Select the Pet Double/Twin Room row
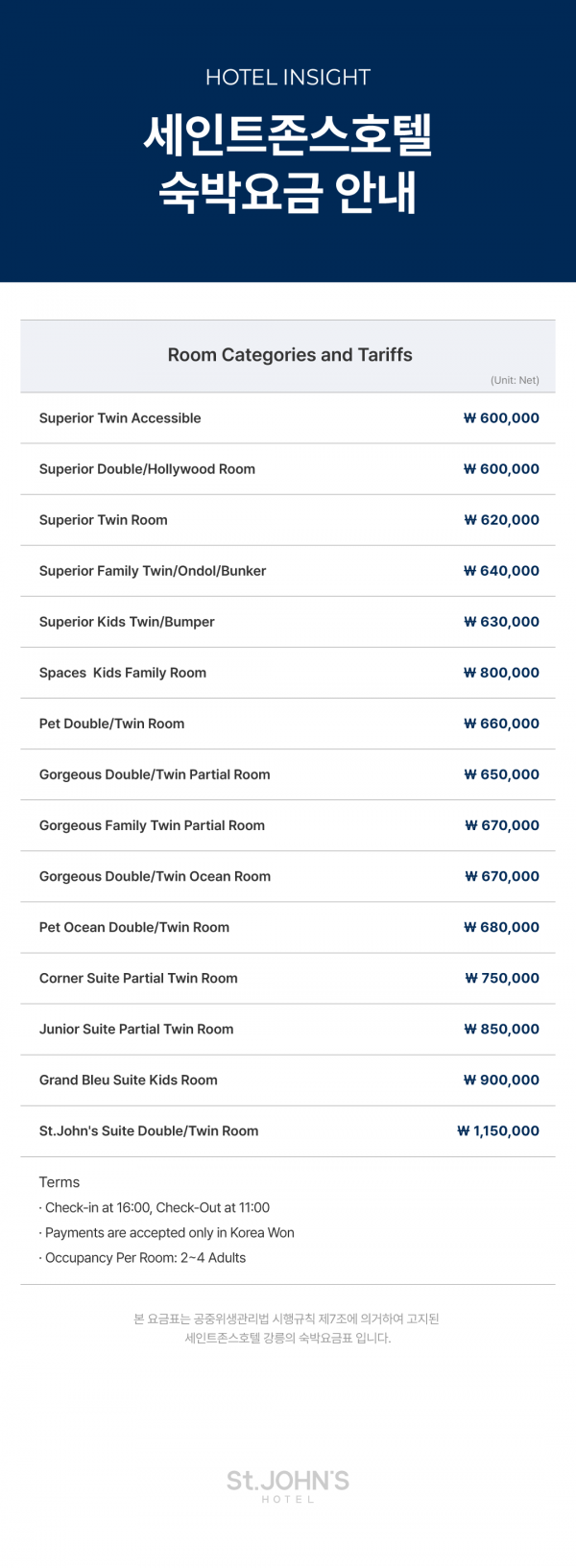The image size is (576, 1568). [288, 724]
